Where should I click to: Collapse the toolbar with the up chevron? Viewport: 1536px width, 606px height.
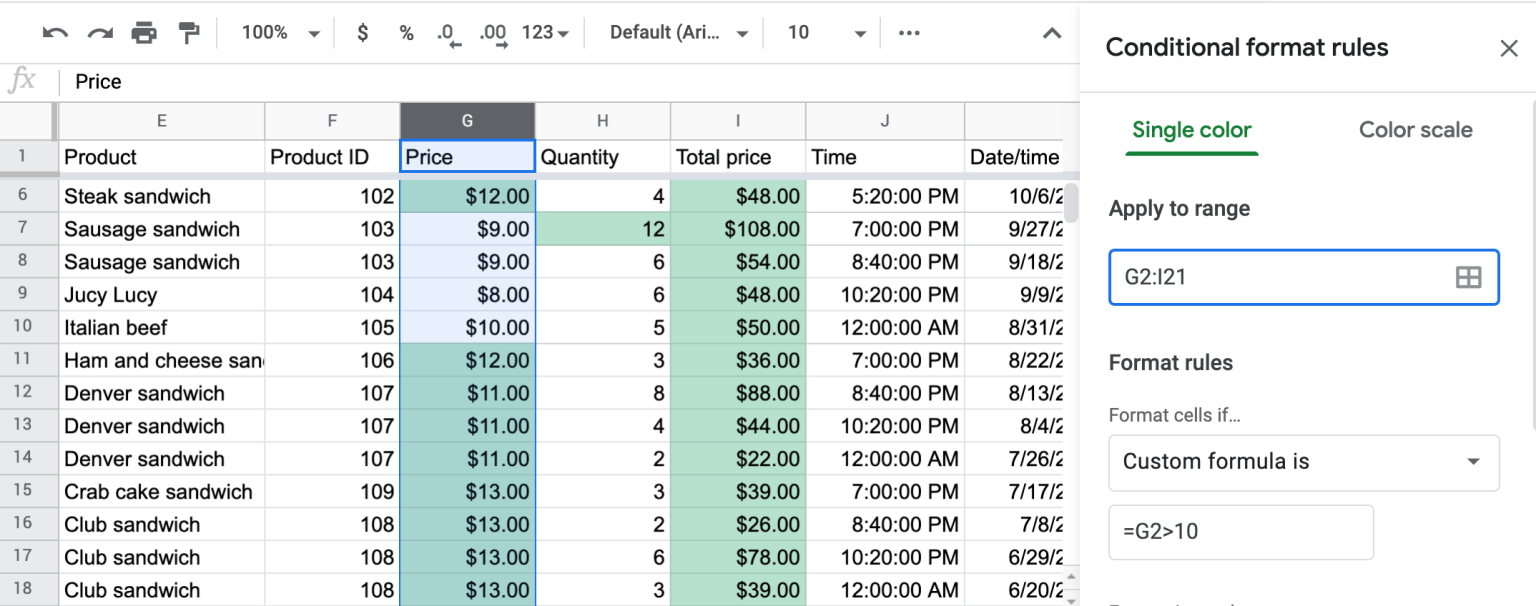(x=1051, y=32)
